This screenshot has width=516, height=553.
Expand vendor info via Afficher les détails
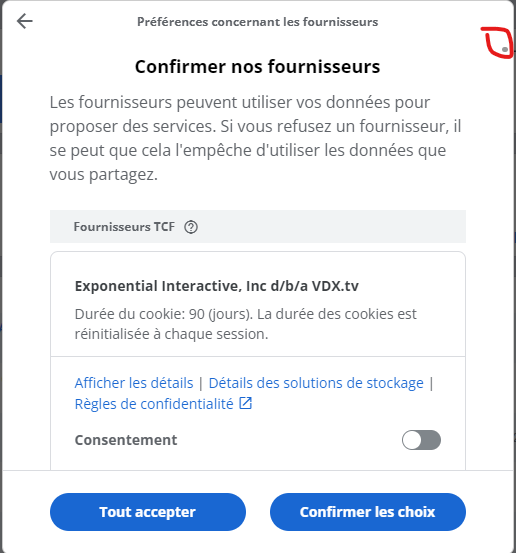tap(134, 383)
